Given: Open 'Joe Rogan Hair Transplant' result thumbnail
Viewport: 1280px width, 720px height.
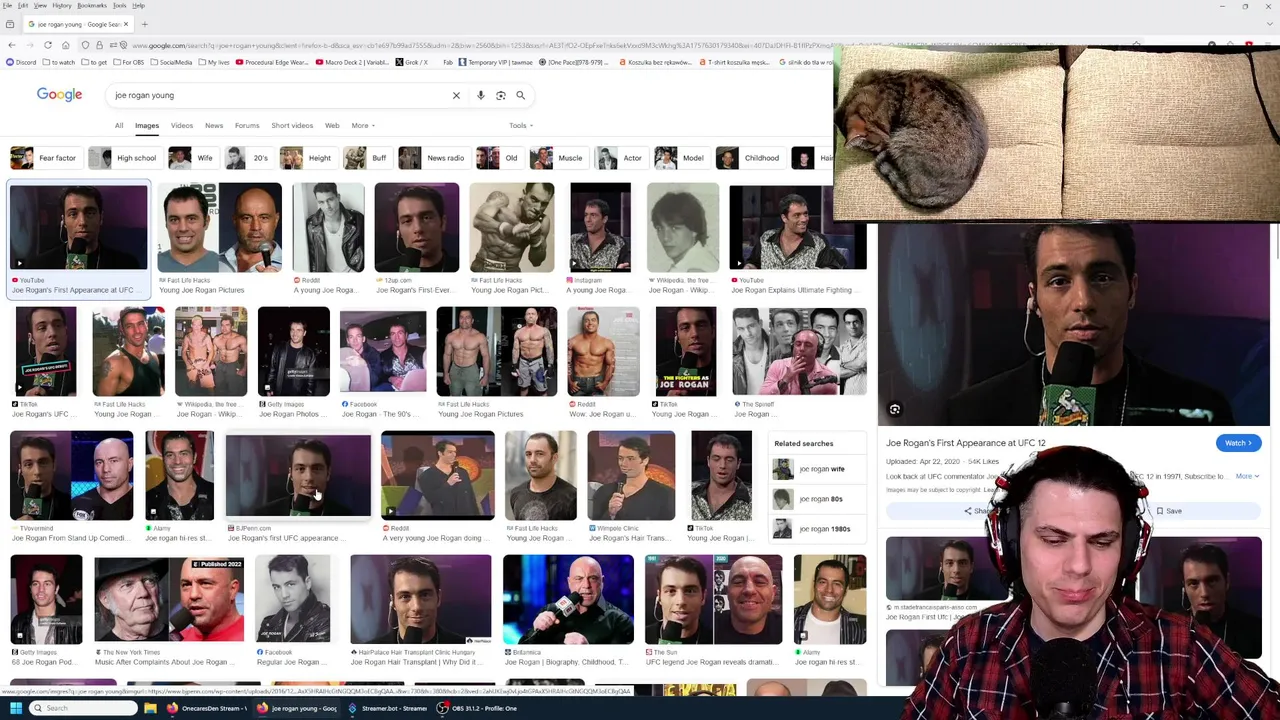Looking at the screenshot, I should (421, 599).
